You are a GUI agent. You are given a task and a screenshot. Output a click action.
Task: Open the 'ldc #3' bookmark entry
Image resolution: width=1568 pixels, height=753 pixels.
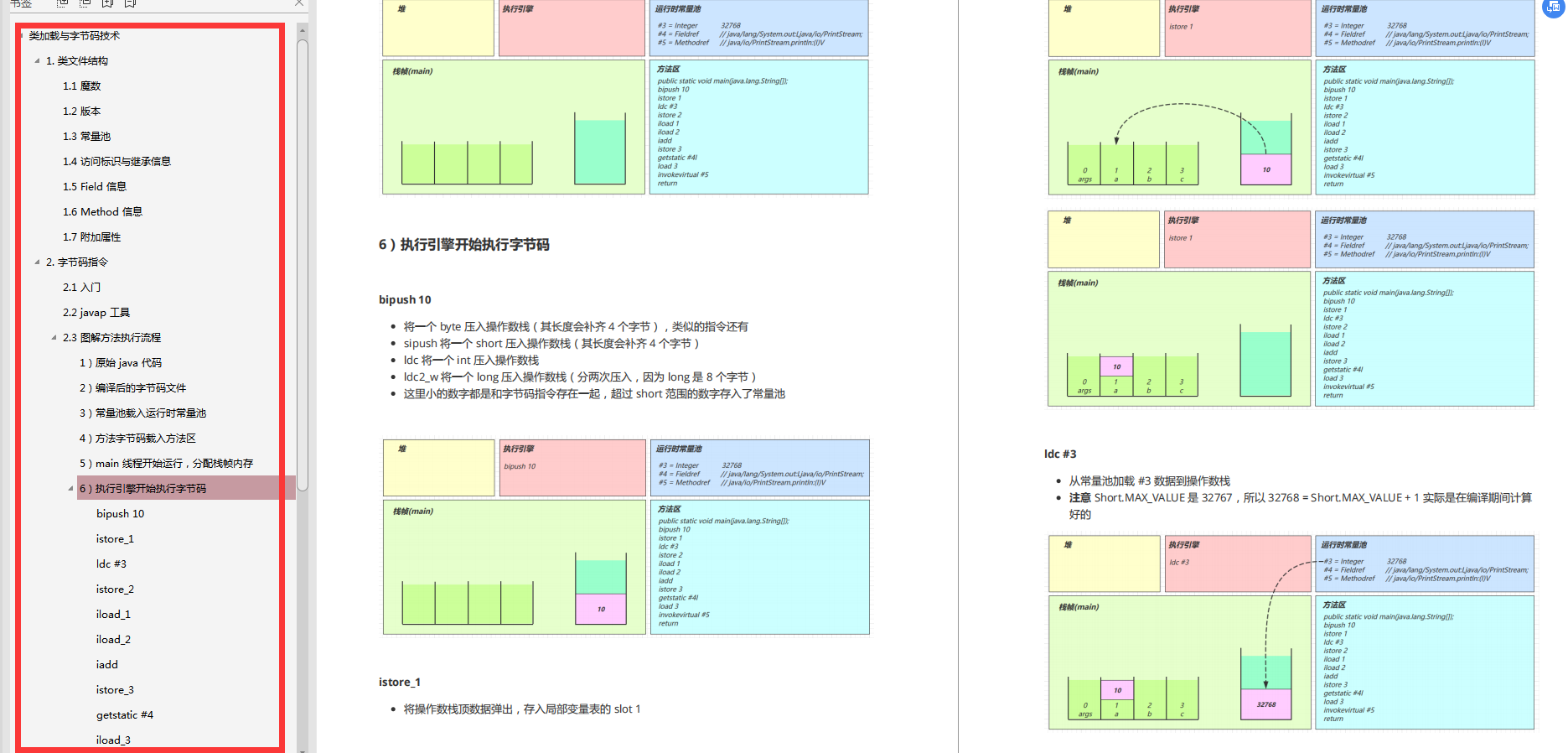pos(111,563)
